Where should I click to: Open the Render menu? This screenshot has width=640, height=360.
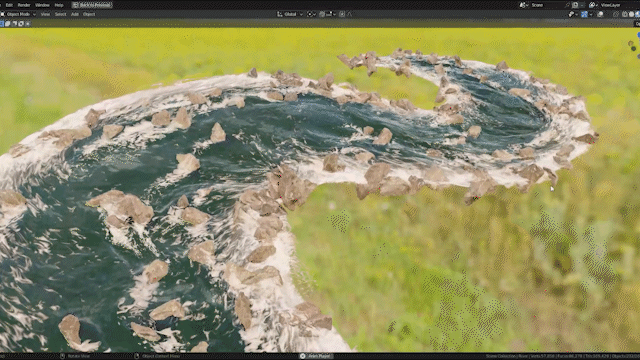(24, 5)
